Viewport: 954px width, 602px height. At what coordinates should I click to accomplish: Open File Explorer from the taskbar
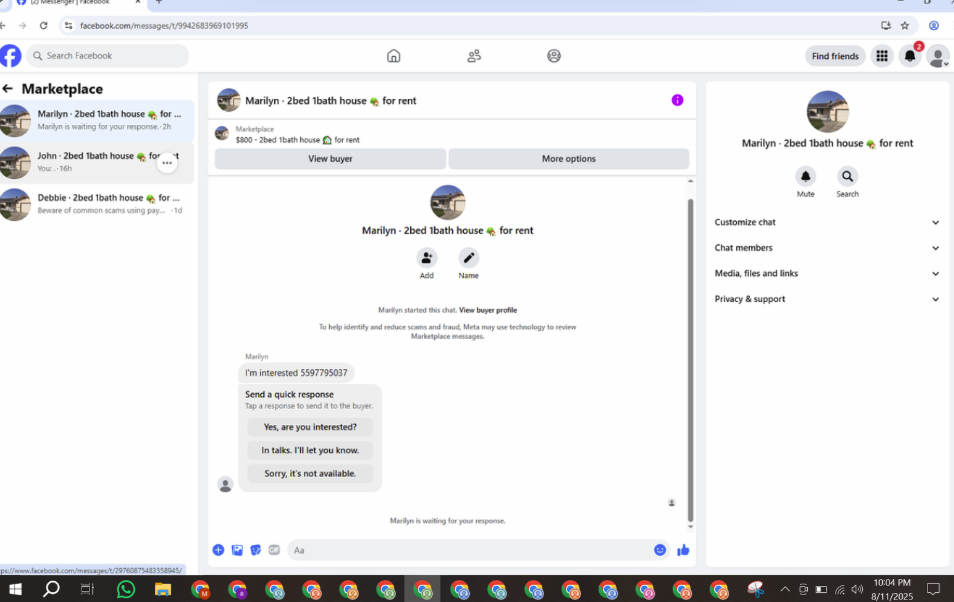pyautogui.click(x=162, y=589)
